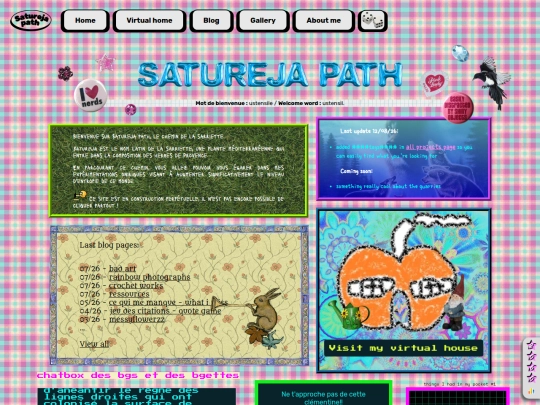Click the SATUREJA PATH title banner
The image size is (540, 405).
270,75
